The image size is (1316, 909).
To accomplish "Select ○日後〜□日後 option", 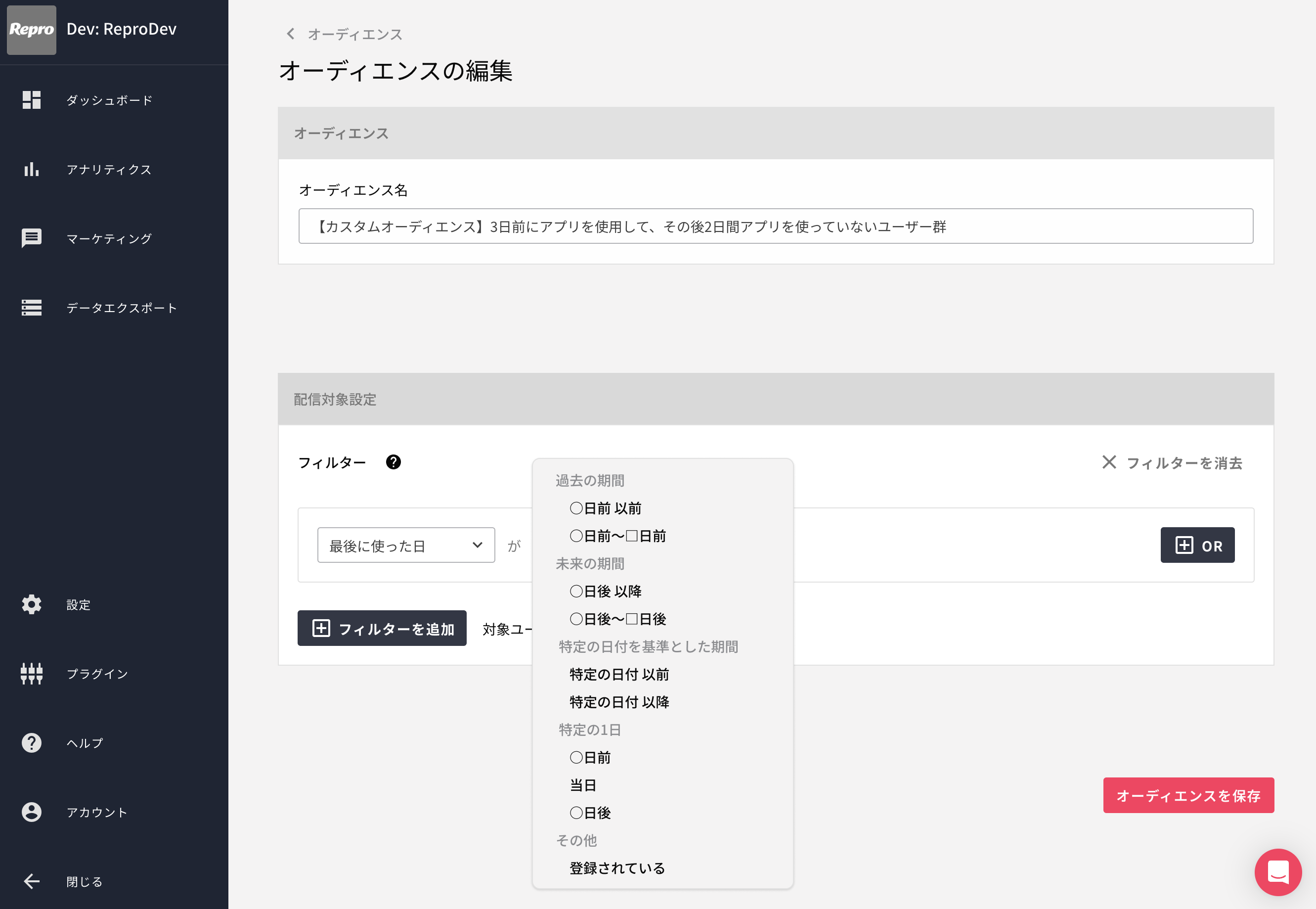I will tap(617, 619).
